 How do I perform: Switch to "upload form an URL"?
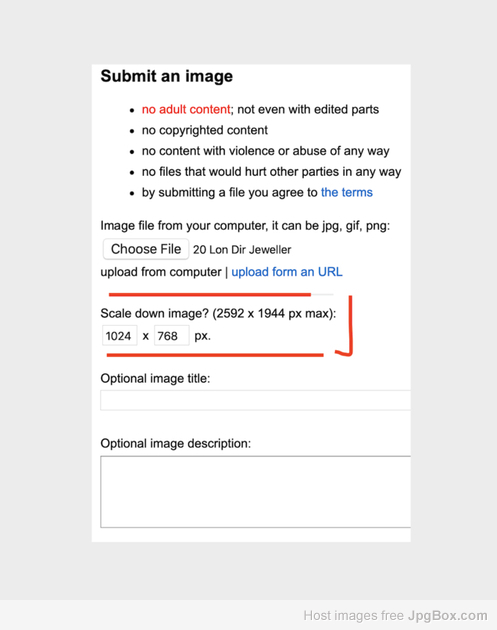pos(287,272)
